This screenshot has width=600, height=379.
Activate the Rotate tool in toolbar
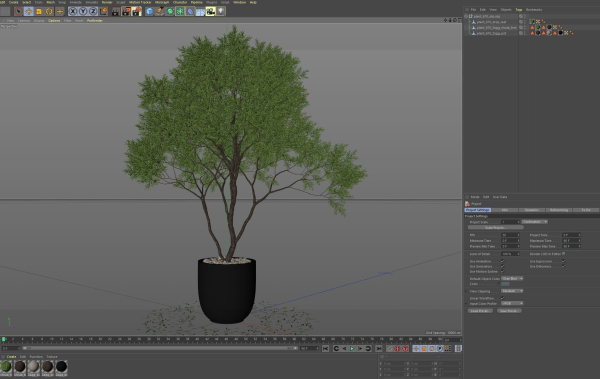coord(49,11)
